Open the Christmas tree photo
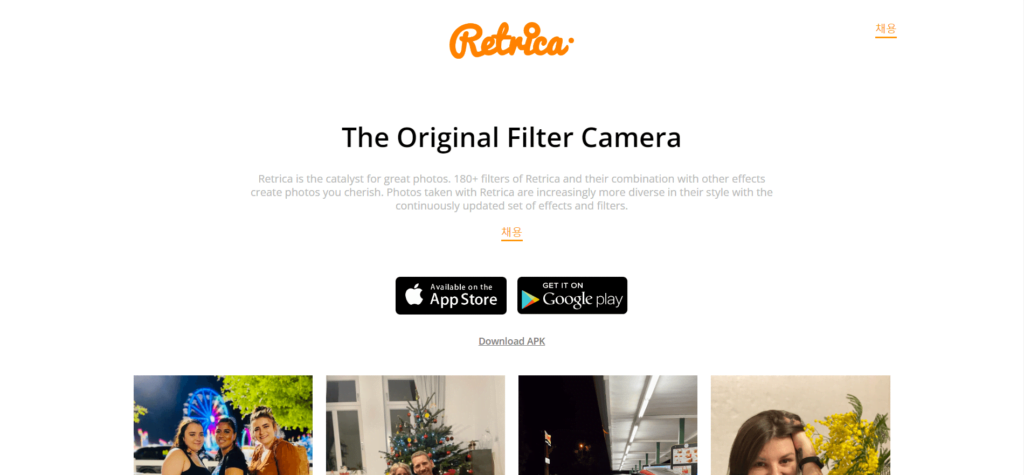 (x=415, y=425)
